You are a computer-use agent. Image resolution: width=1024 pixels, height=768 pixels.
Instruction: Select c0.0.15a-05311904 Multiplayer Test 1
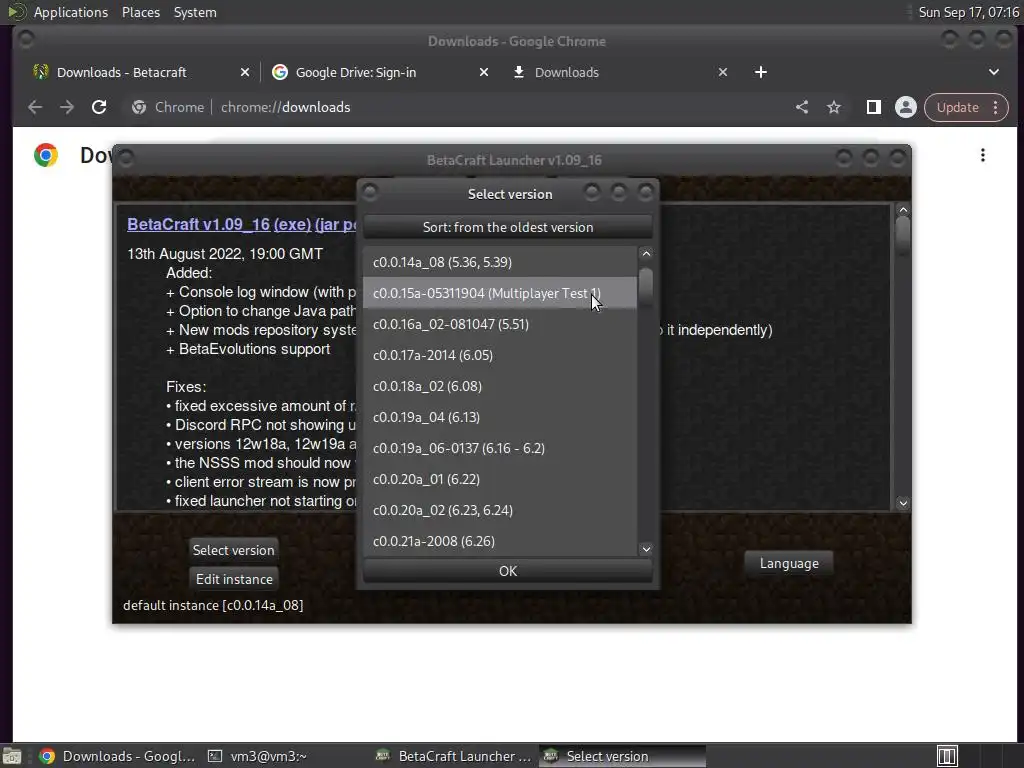tap(500, 293)
